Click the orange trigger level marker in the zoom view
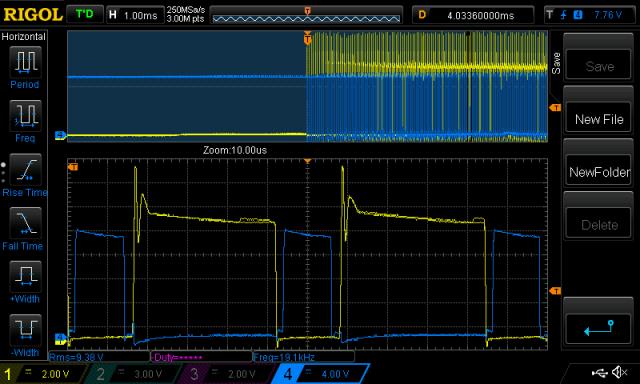Viewport: 640px width, 384px height. click(555, 291)
